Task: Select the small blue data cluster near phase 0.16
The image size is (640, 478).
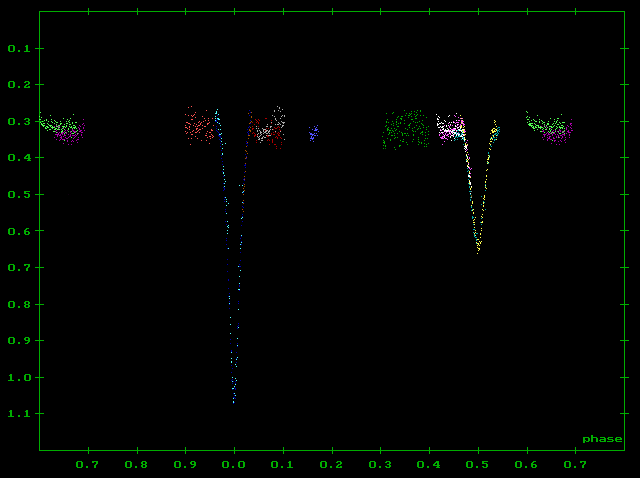Action: coord(313,132)
